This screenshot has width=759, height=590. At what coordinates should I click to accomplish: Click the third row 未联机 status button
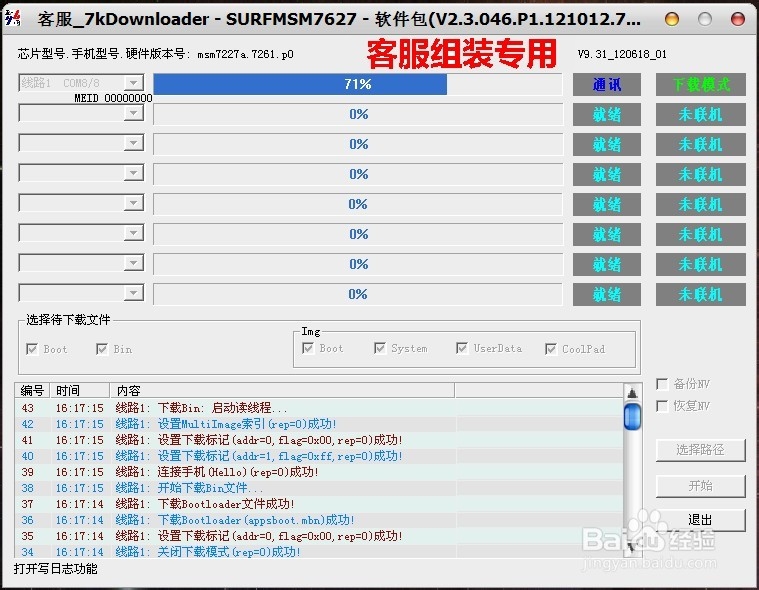click(700, 145)
